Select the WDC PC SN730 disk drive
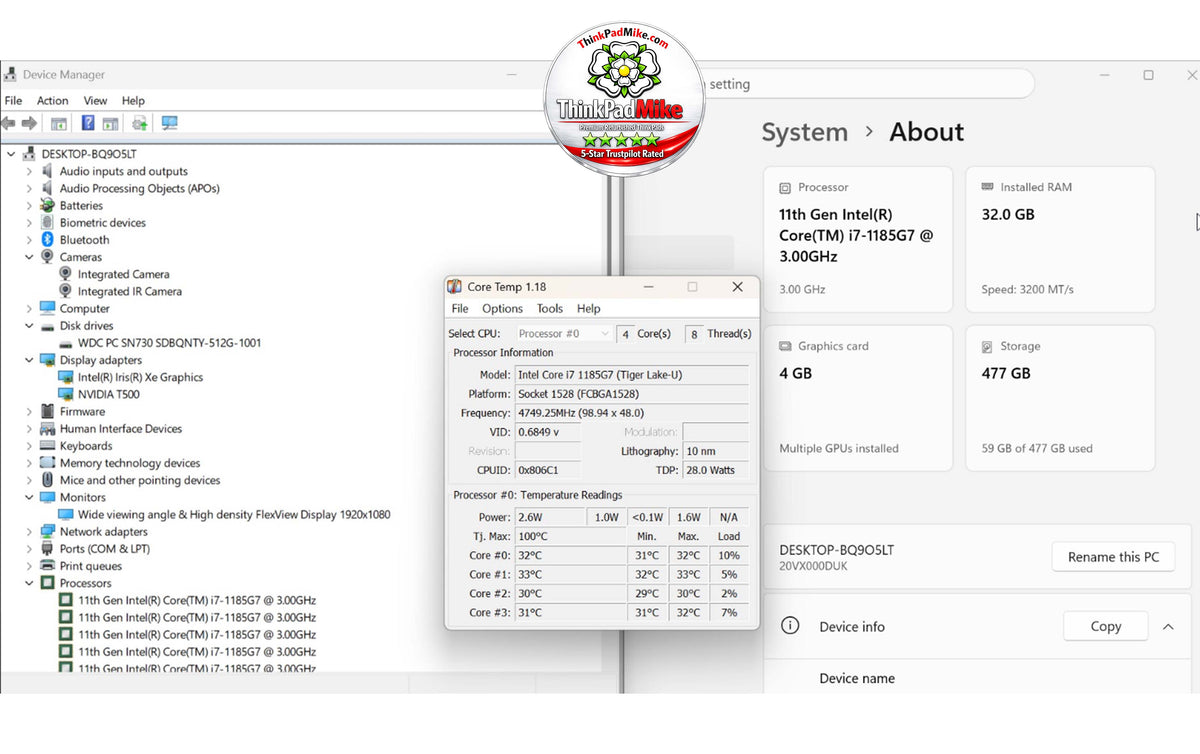Screen dimensions: 1200x754 tap(169, 343)
